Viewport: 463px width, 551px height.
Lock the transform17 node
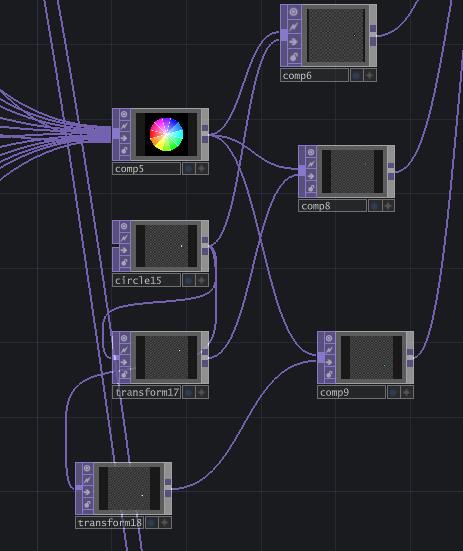(x=124, y=374)
